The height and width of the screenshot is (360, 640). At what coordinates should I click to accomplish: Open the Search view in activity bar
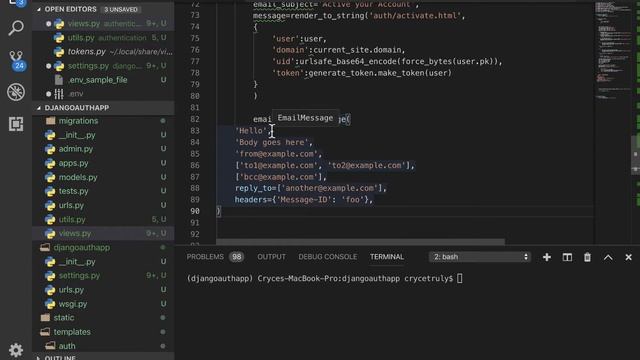click(16, 28)
